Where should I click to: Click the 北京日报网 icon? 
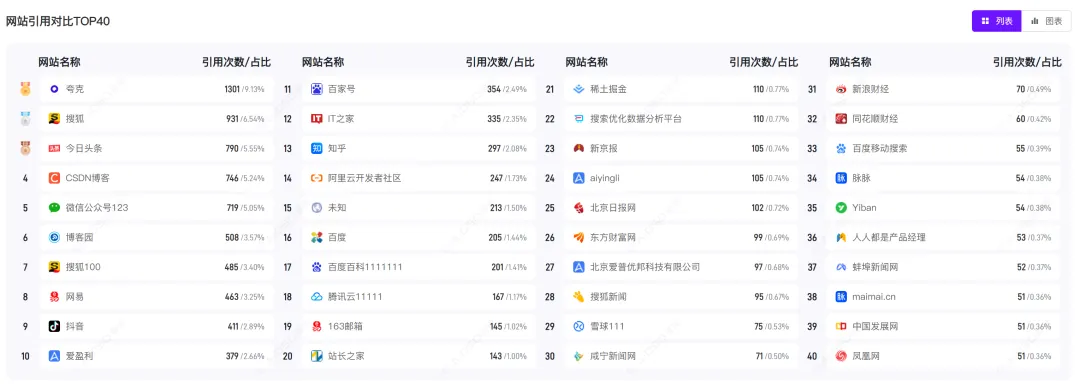coord(579,207)
